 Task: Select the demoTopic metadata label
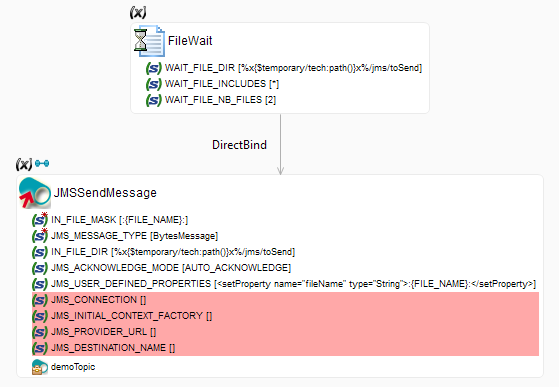73,367
